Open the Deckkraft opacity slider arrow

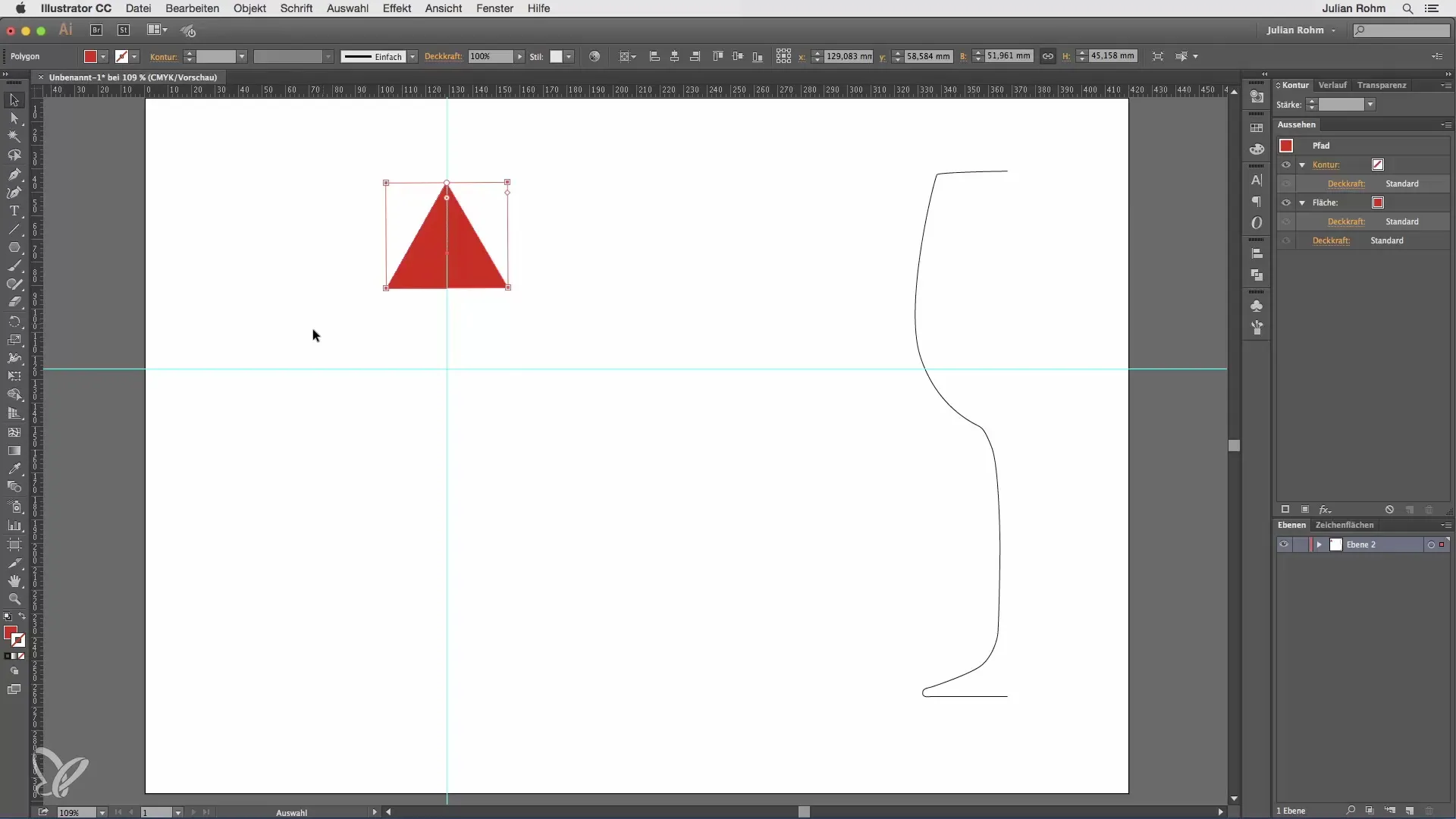(519, 57)
